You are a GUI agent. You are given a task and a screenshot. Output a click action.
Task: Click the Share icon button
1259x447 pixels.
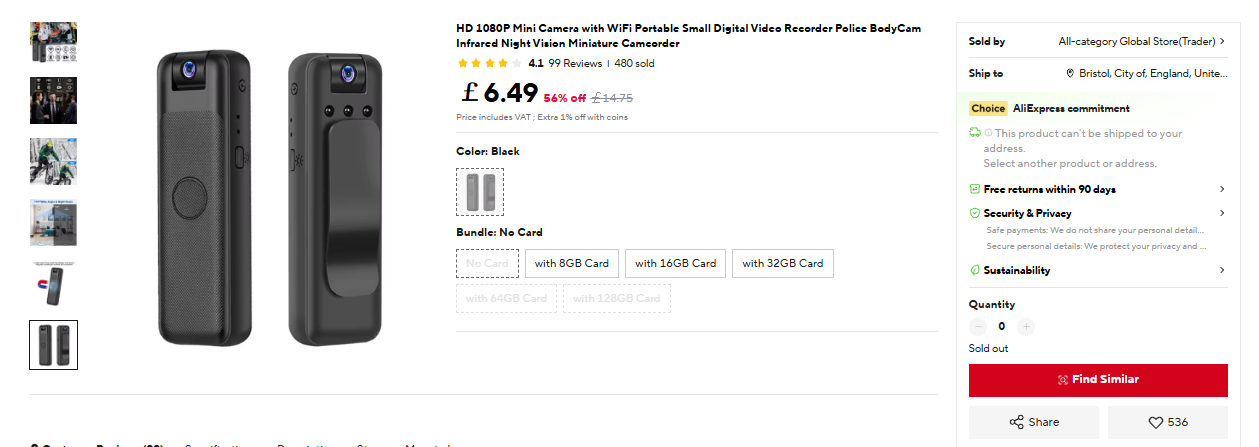point(1016,422)
